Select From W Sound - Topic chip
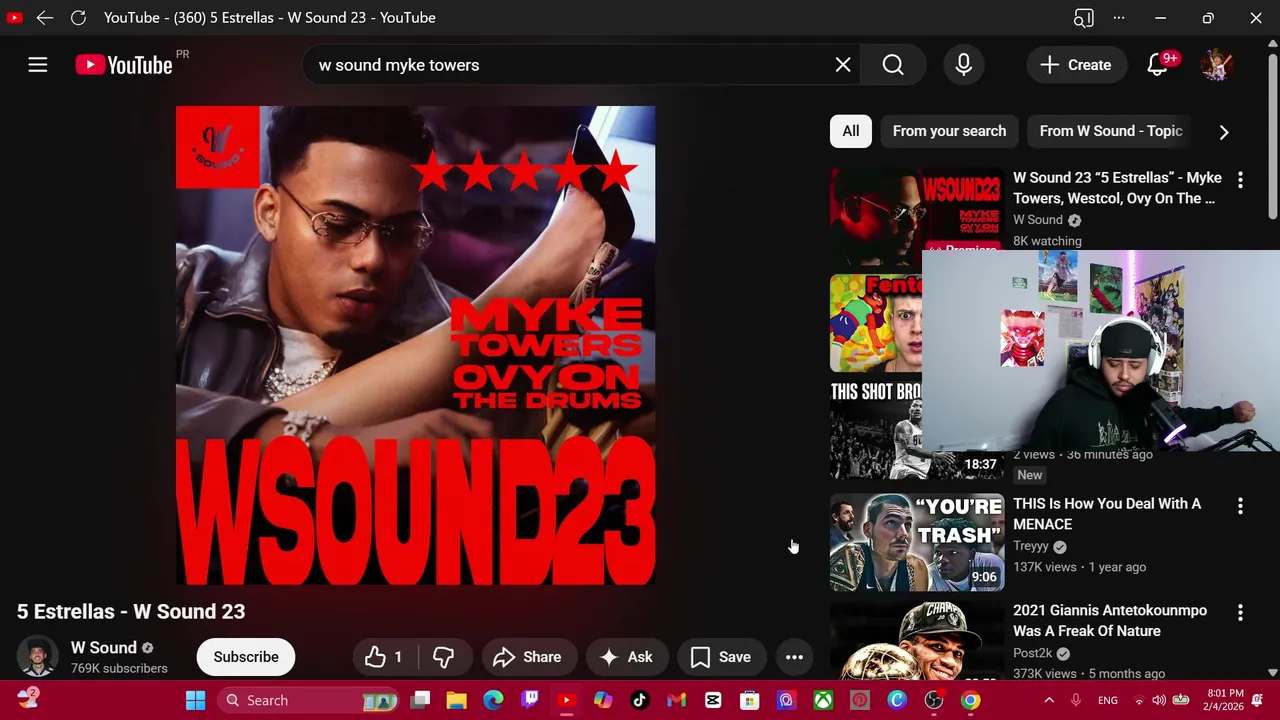This screenshot has width=1280, height=720. click(1111, 131)
